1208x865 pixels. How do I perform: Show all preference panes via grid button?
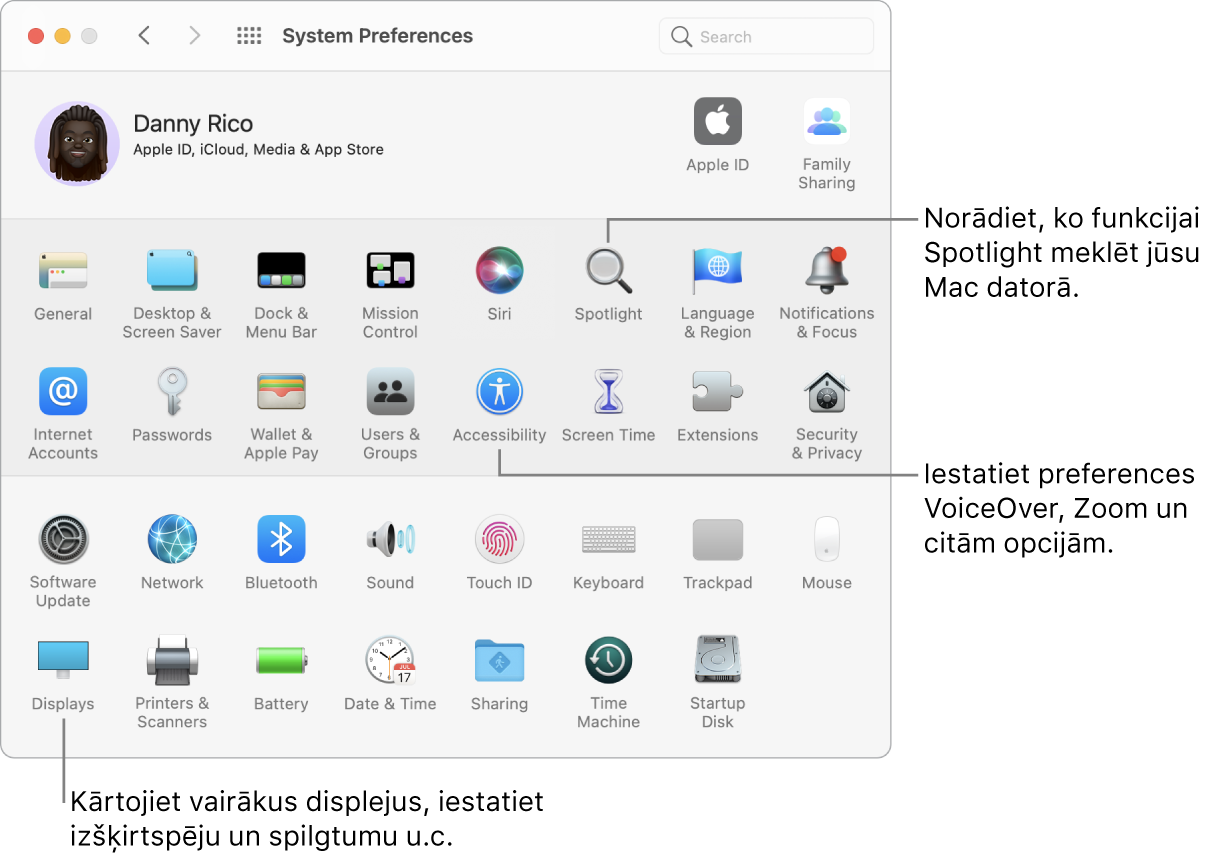(248, 35)
